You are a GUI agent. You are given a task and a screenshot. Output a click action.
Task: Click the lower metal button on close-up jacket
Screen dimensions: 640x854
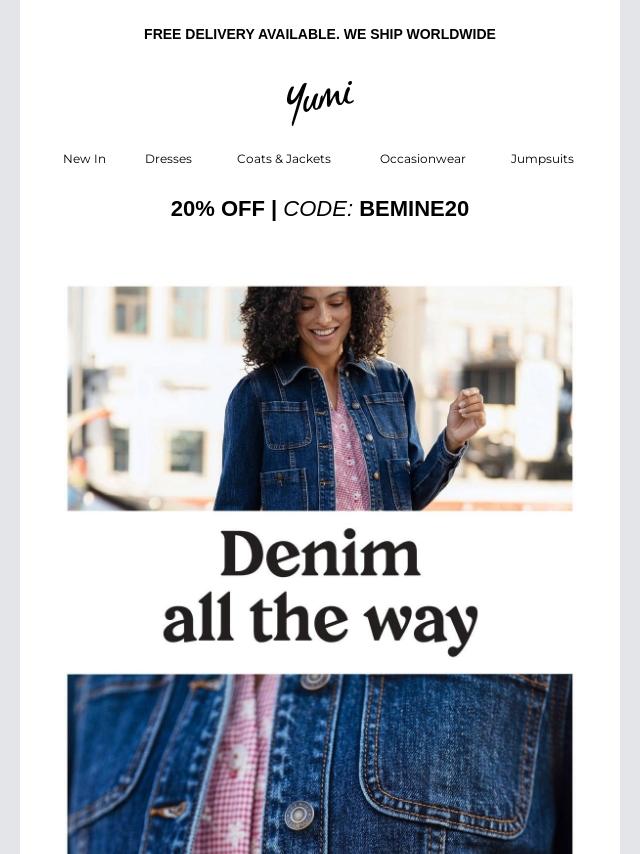click(x=299, y=815)
